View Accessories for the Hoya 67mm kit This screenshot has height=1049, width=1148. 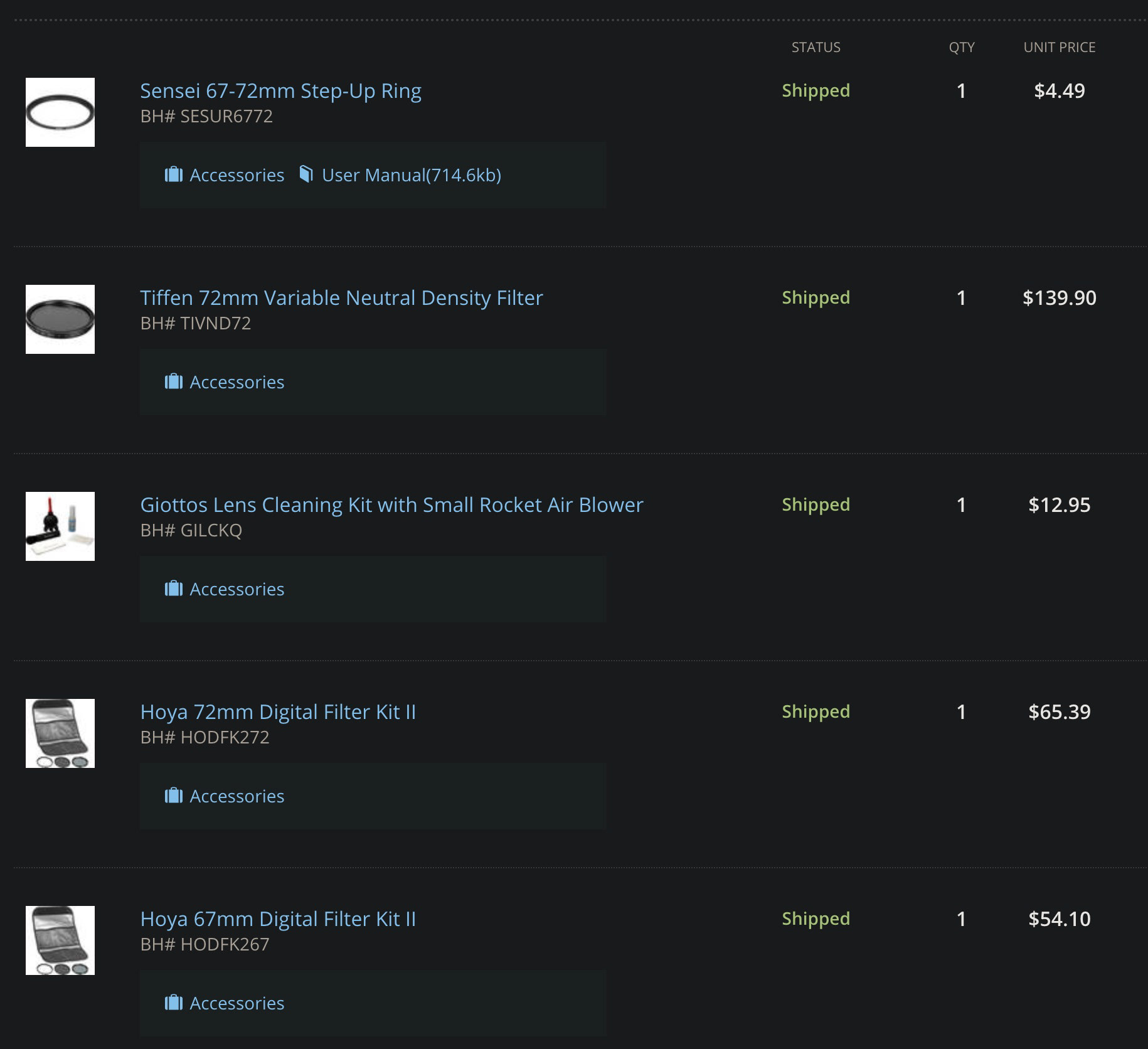pos(237,1003)
